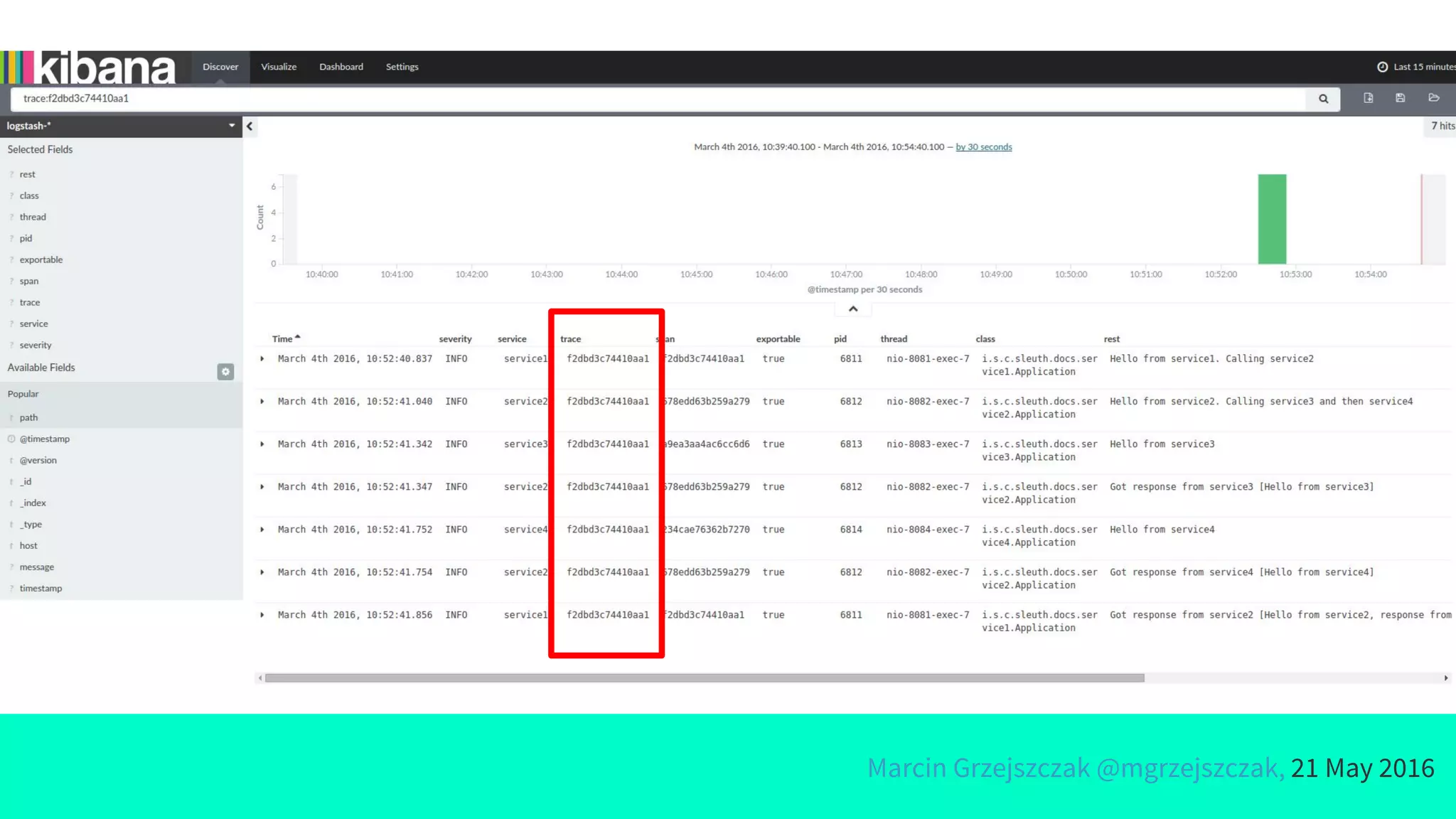Collapse the histogram chart with up caret

pos(853,309)
